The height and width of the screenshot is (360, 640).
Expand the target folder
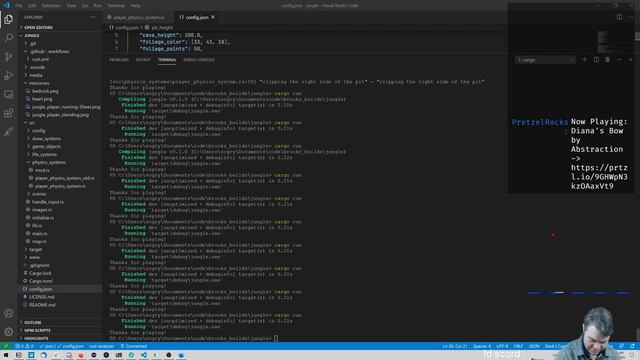click(36, 249)
